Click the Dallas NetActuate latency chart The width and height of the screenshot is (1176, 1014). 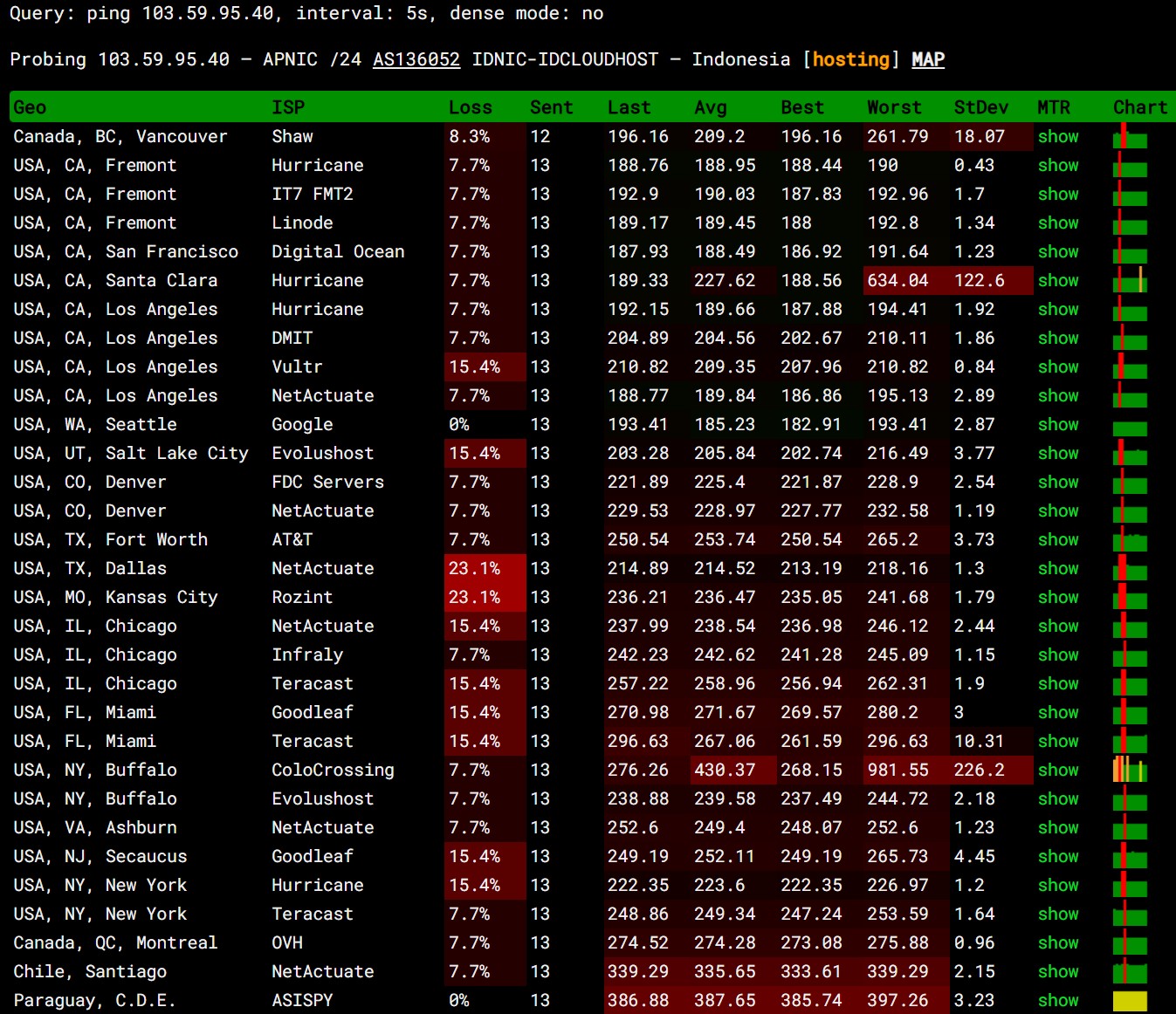(x=1130, y=568)
